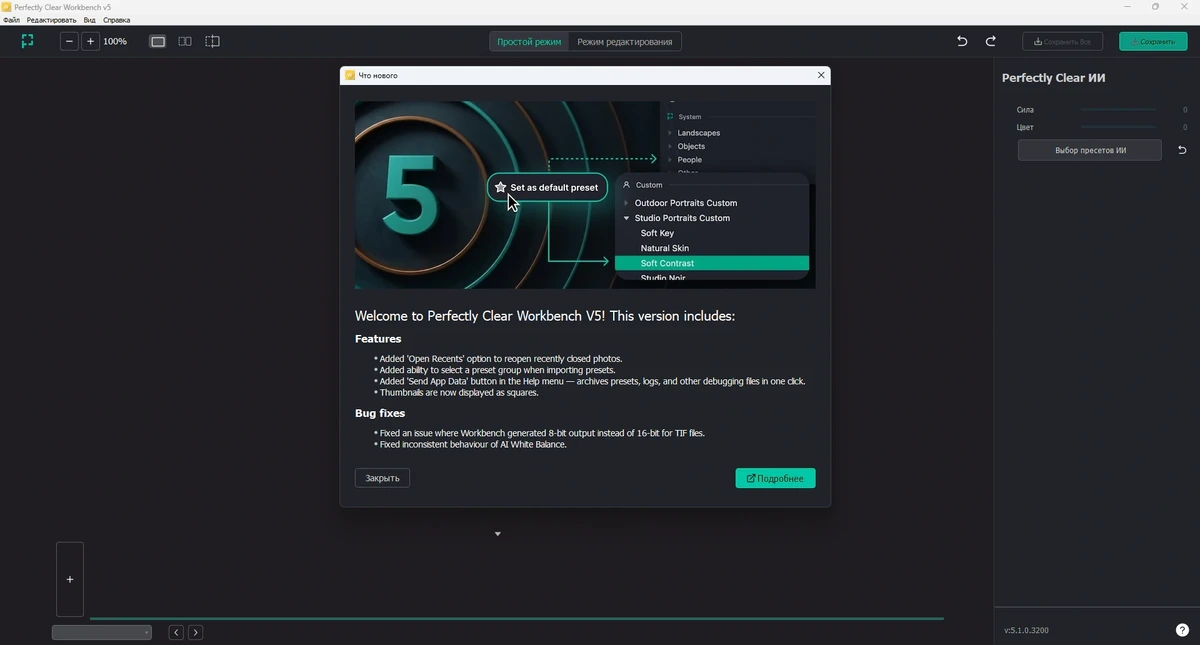Viewport: 1200px width, 645px height.
Task: Open the Вид menu
Action: point(90,20)
